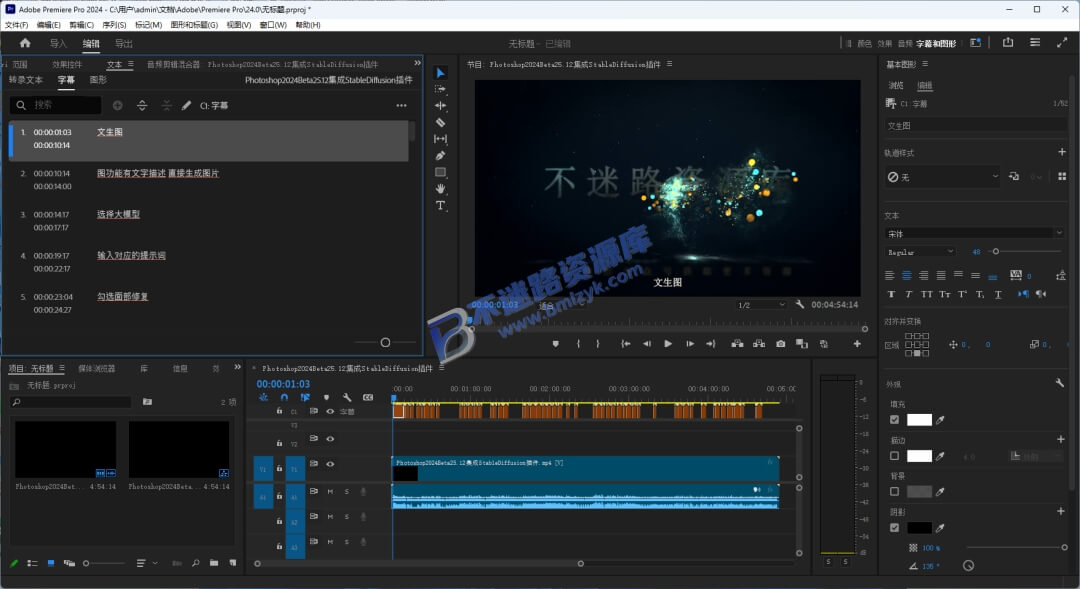
Task: Toggle the Stroke checkbox
Action: point(894,455)
